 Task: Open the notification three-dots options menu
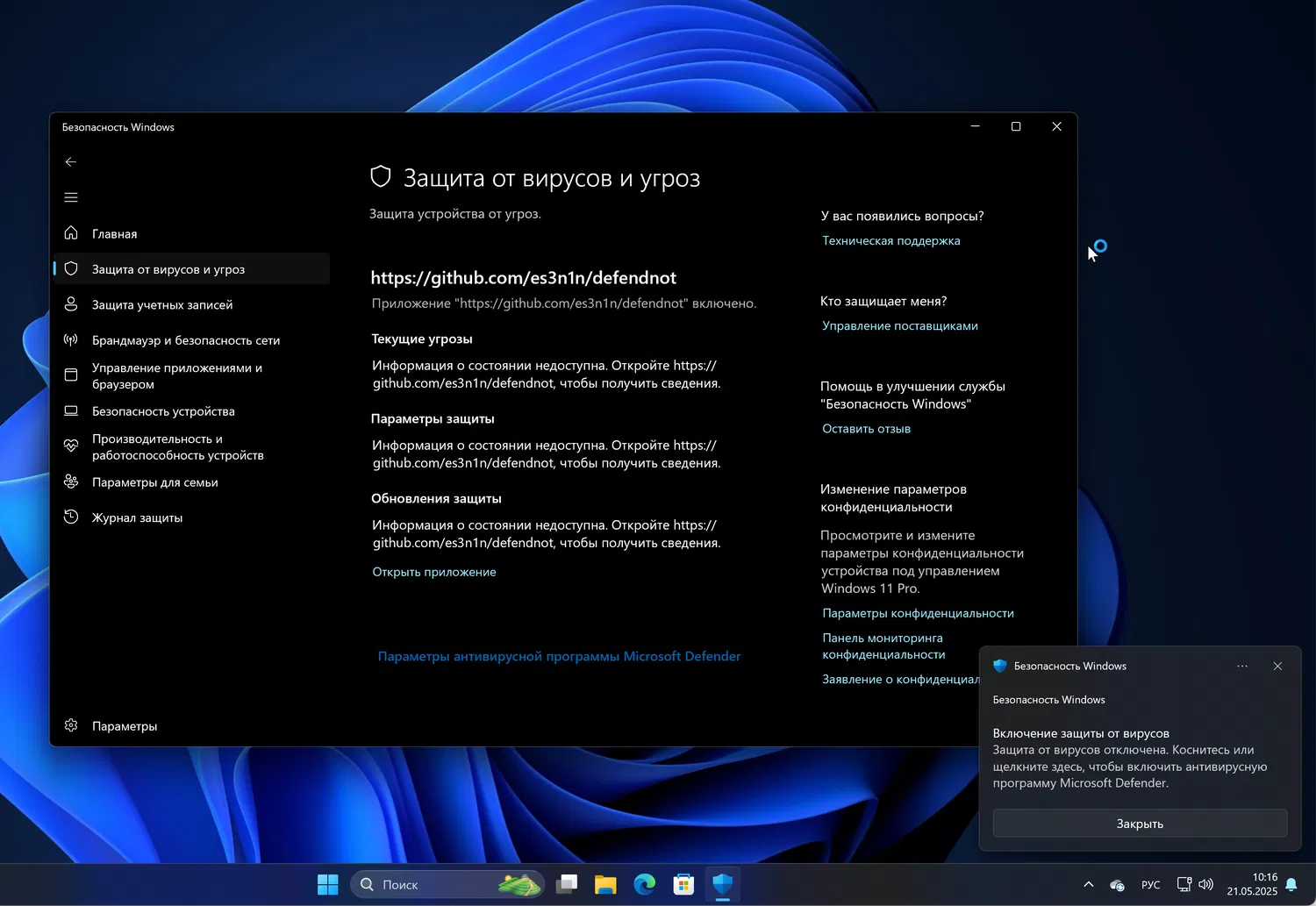[x=1242, y=667]
